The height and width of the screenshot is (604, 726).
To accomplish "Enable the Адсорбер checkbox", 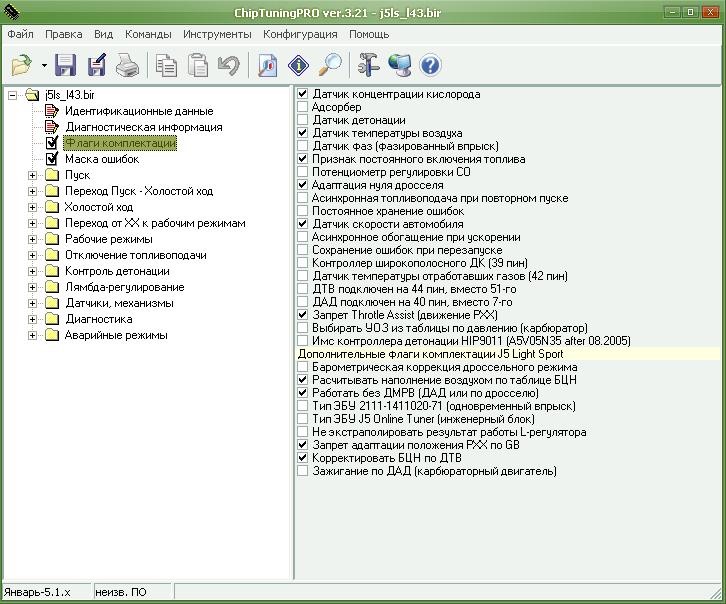I will coord(303,107).
